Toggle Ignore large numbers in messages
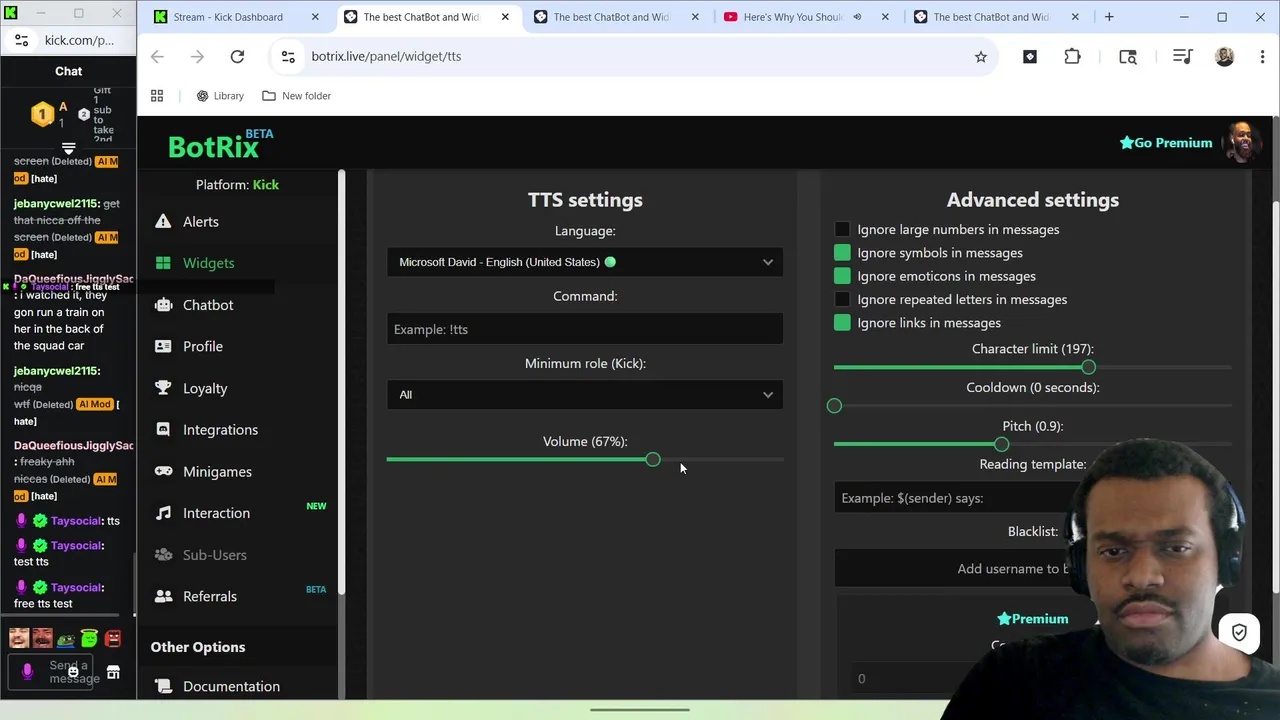 pyautogui.click(x=842, y=230)
